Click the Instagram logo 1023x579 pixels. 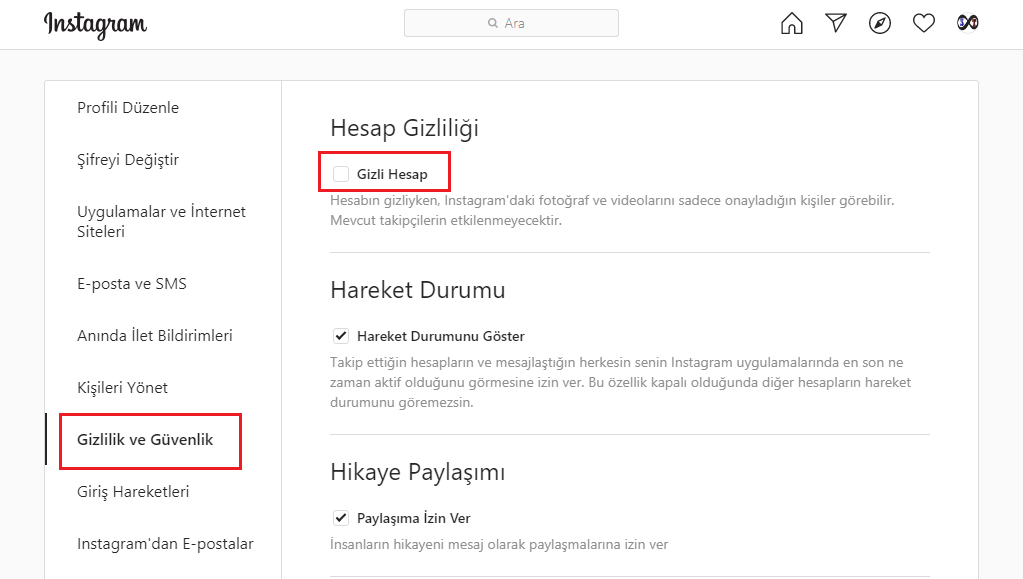coord(95,25)
